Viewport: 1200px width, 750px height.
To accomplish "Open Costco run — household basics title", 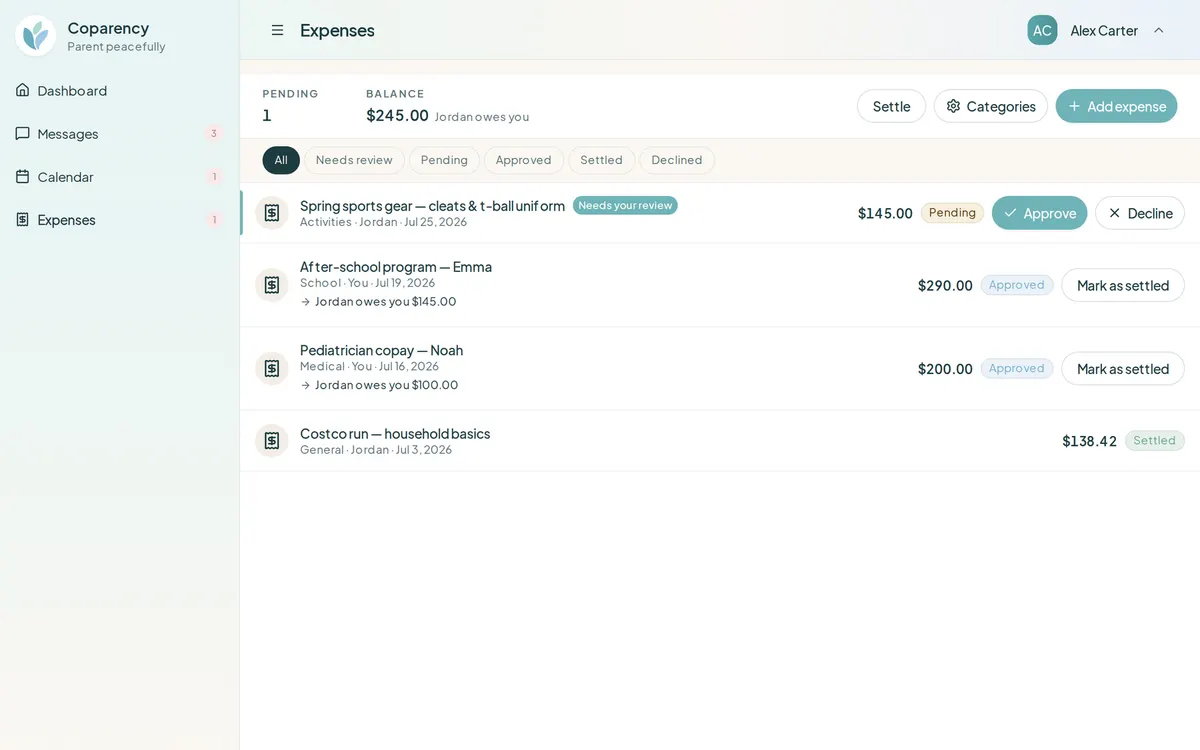I will [395, 433].
